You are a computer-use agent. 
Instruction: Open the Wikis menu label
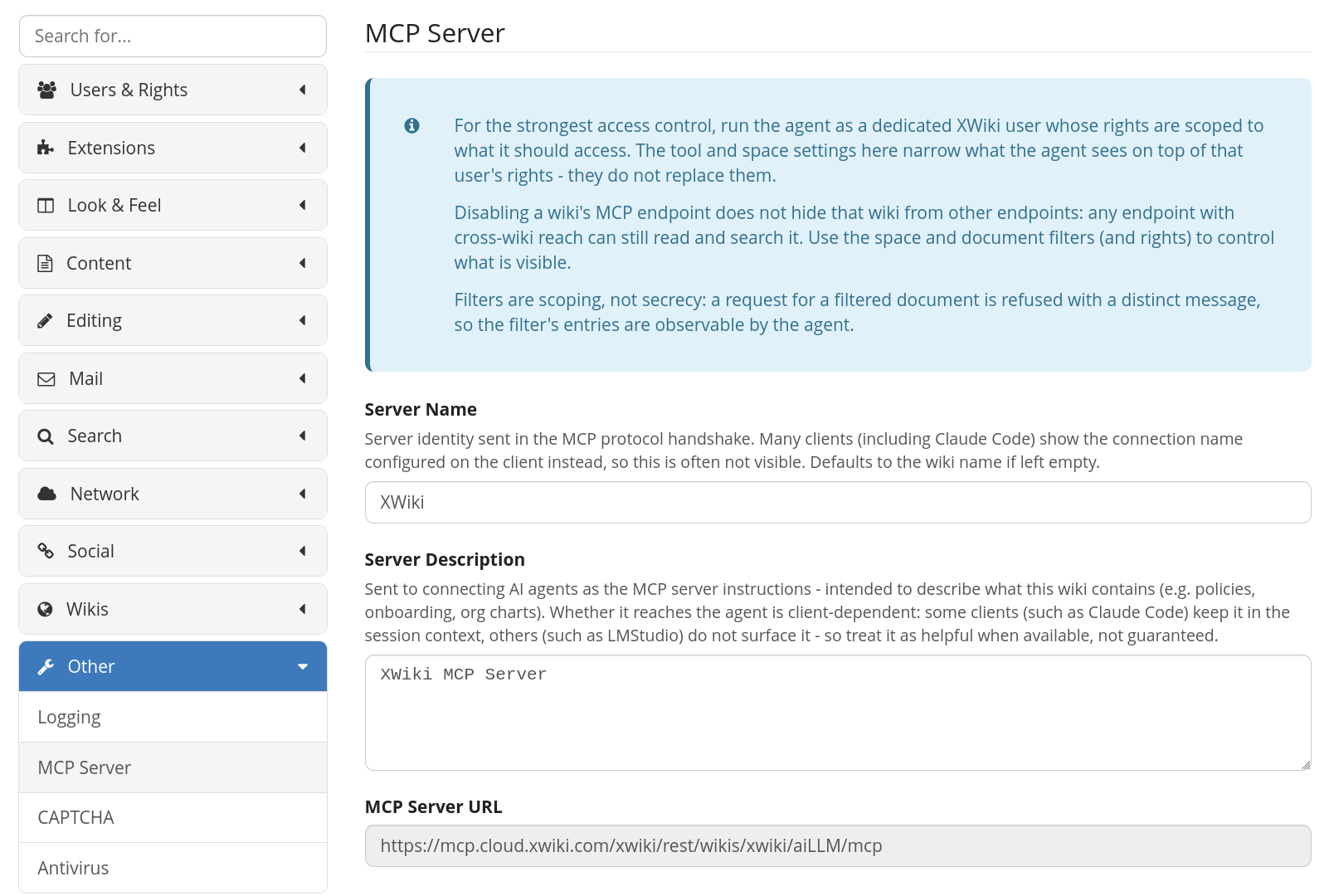pos(87,609)
